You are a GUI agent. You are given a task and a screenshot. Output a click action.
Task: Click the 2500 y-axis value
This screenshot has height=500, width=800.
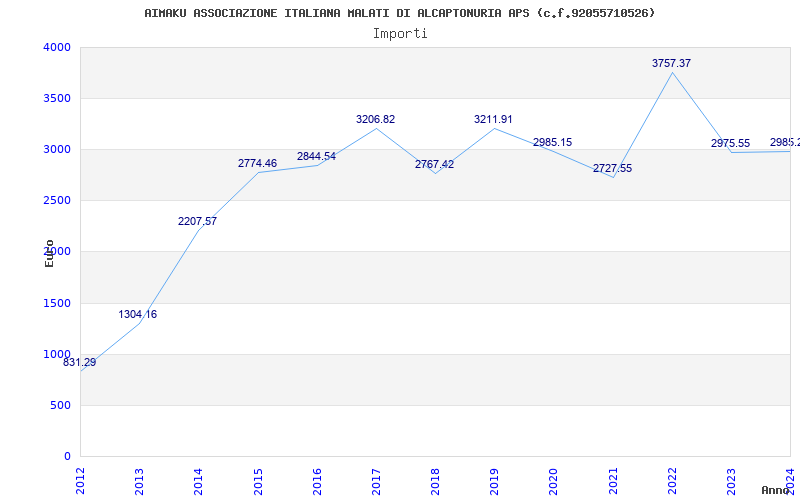[x=57, y=201]
